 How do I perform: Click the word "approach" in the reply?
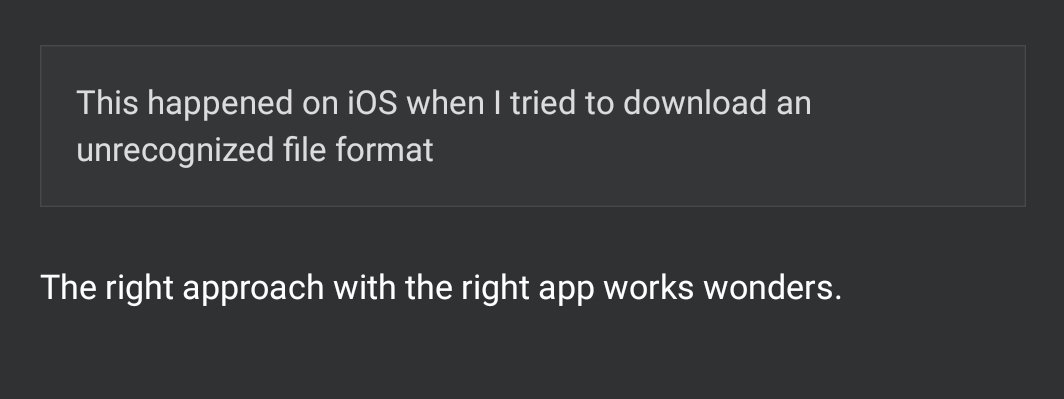point(252,290)
